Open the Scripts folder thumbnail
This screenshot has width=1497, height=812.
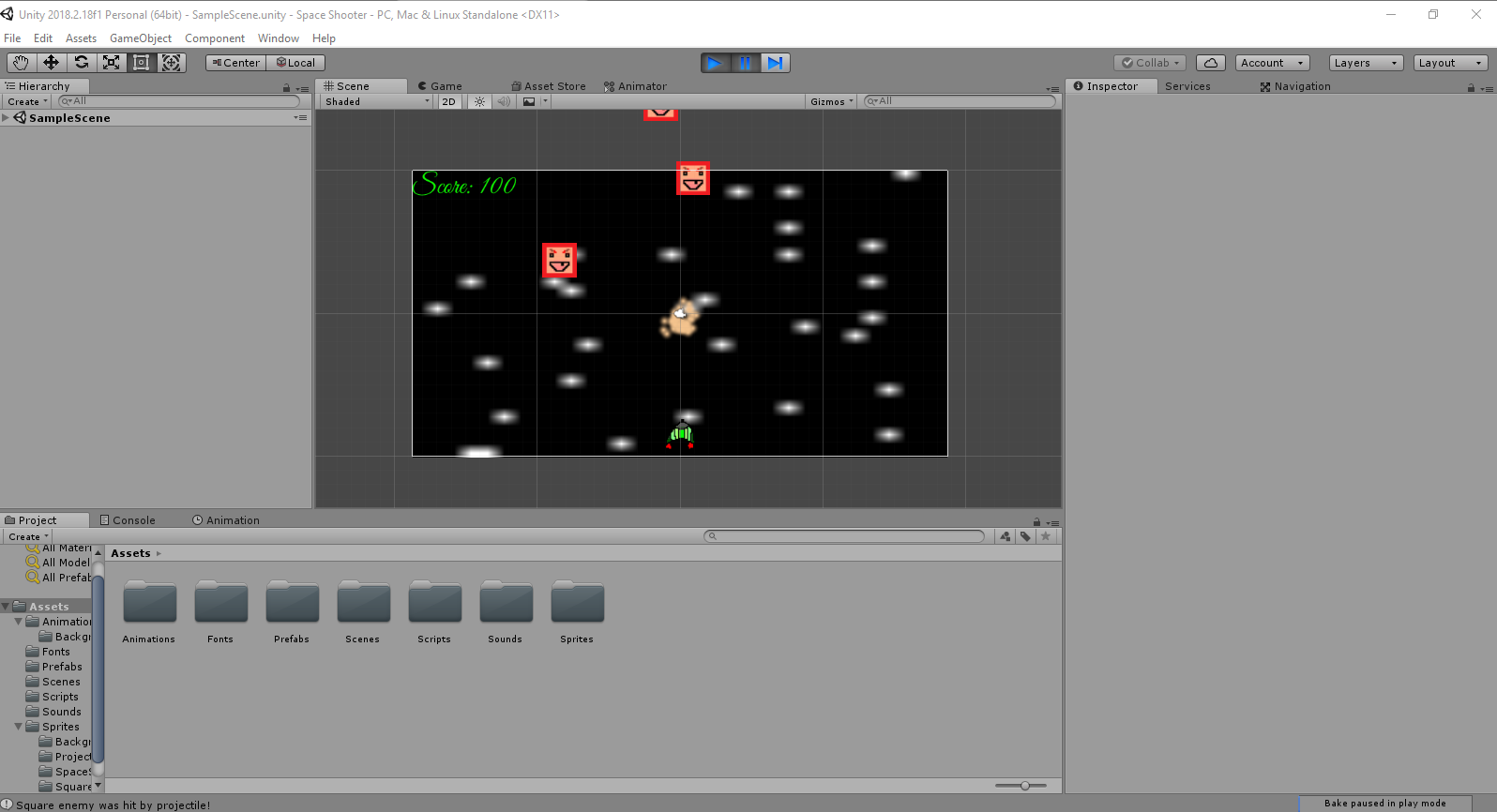435,602
